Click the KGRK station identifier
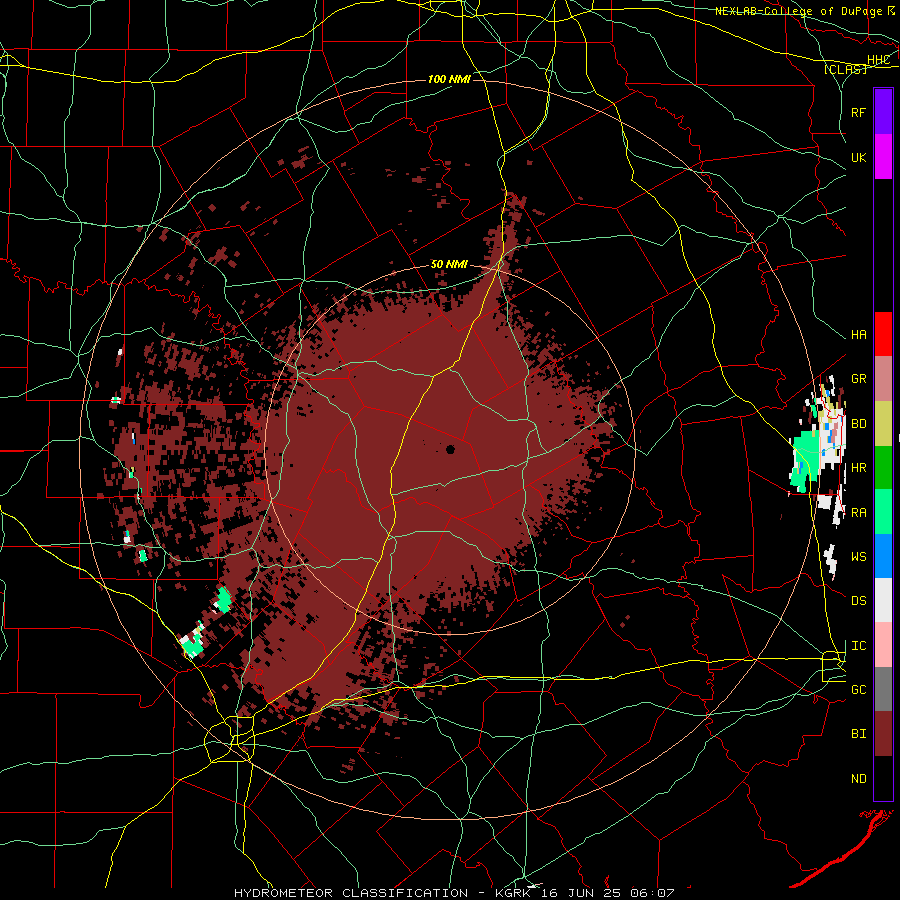Screen dimensions: 900x900 (513, 893)
